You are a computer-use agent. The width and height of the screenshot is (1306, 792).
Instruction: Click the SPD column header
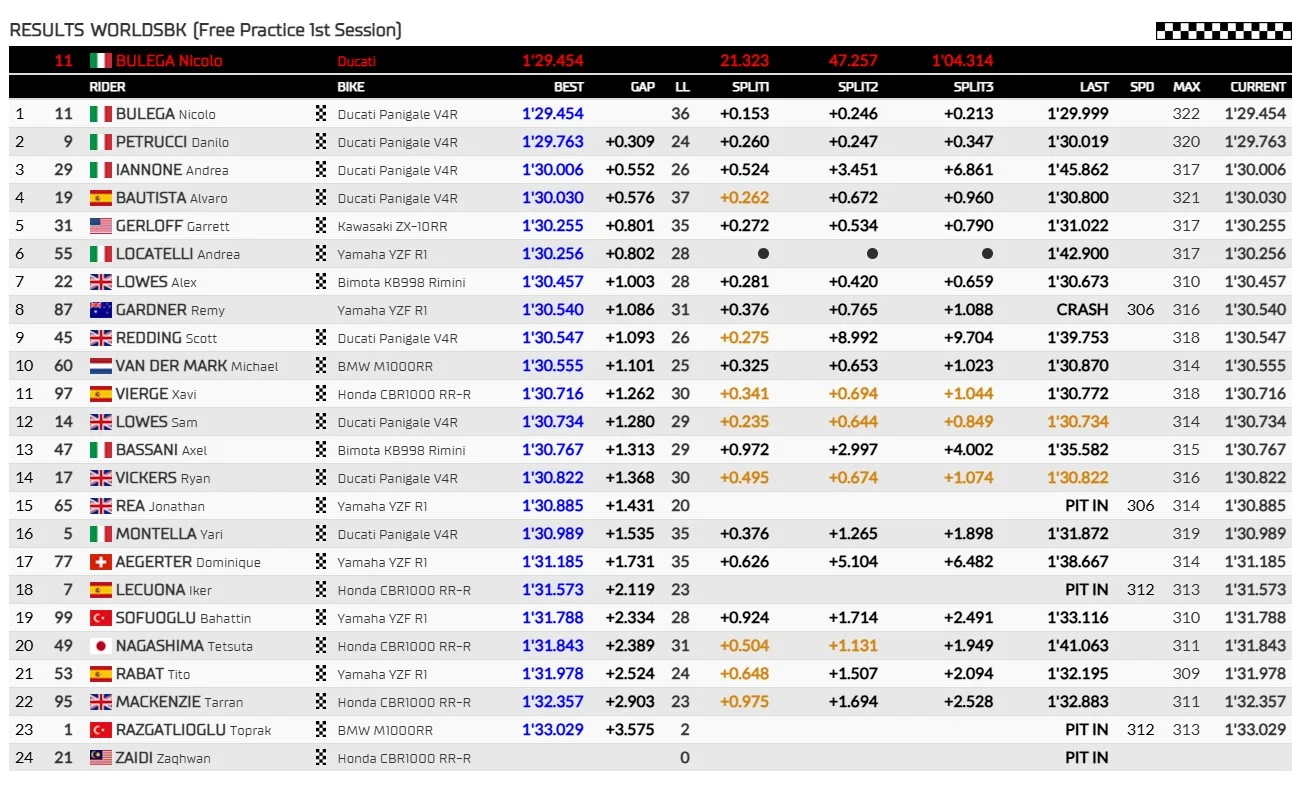(1141, 87)
